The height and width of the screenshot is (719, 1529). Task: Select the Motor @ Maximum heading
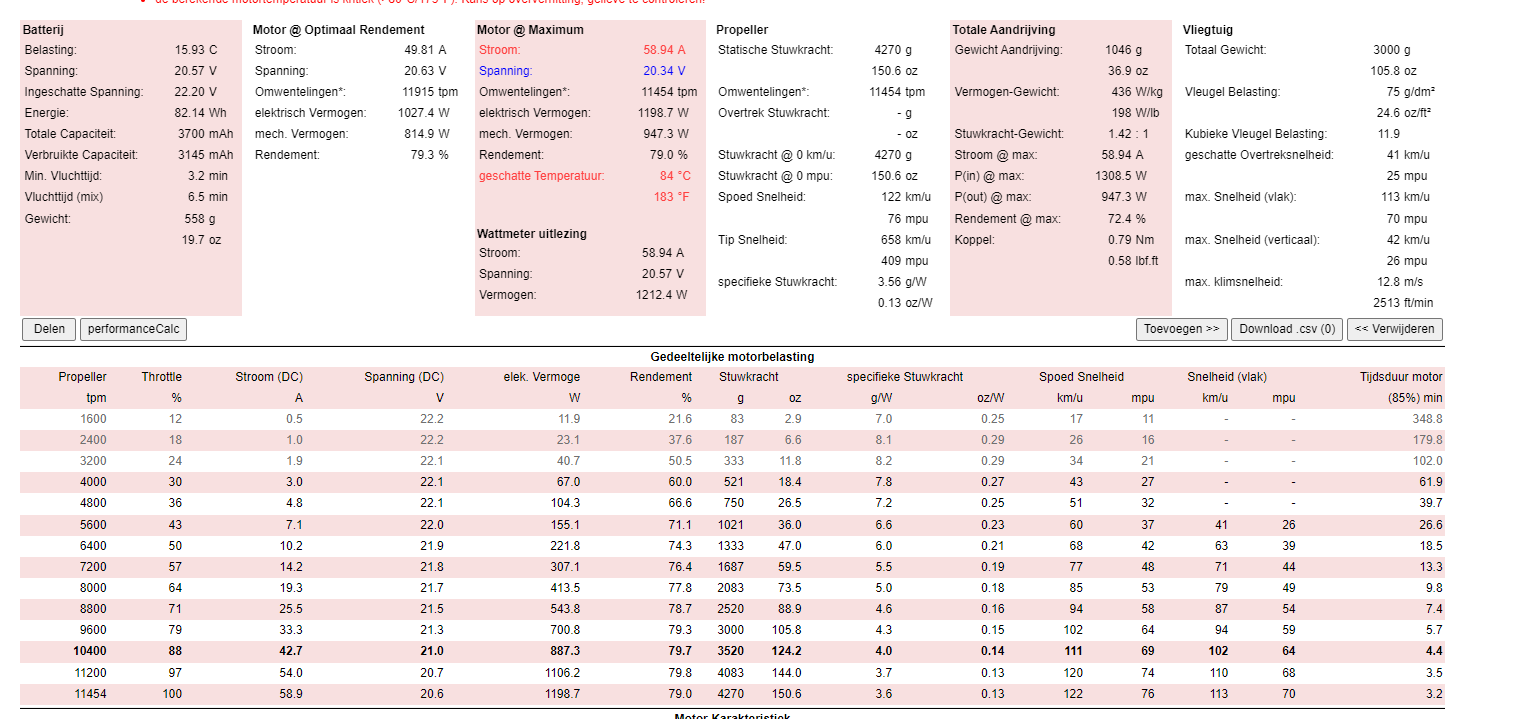tap(530, 30)
